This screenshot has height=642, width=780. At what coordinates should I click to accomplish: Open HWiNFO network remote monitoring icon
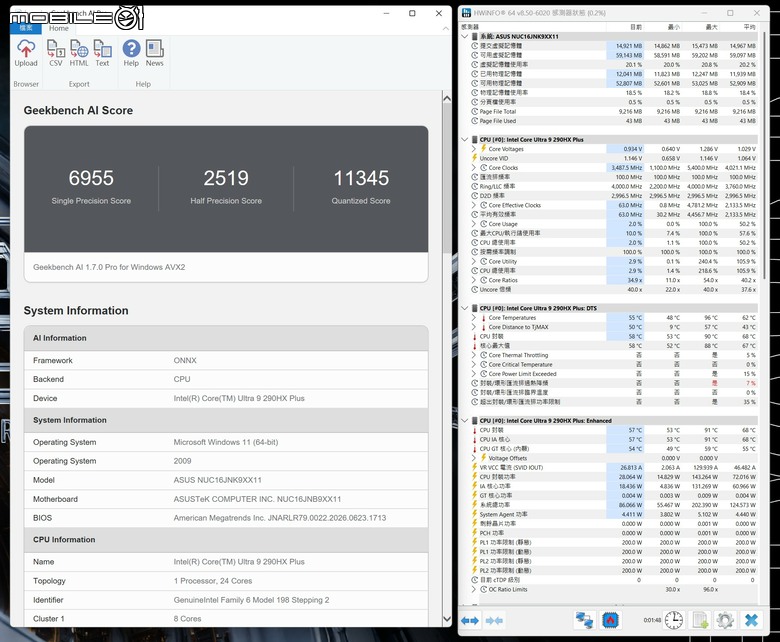tap(585, 620)
